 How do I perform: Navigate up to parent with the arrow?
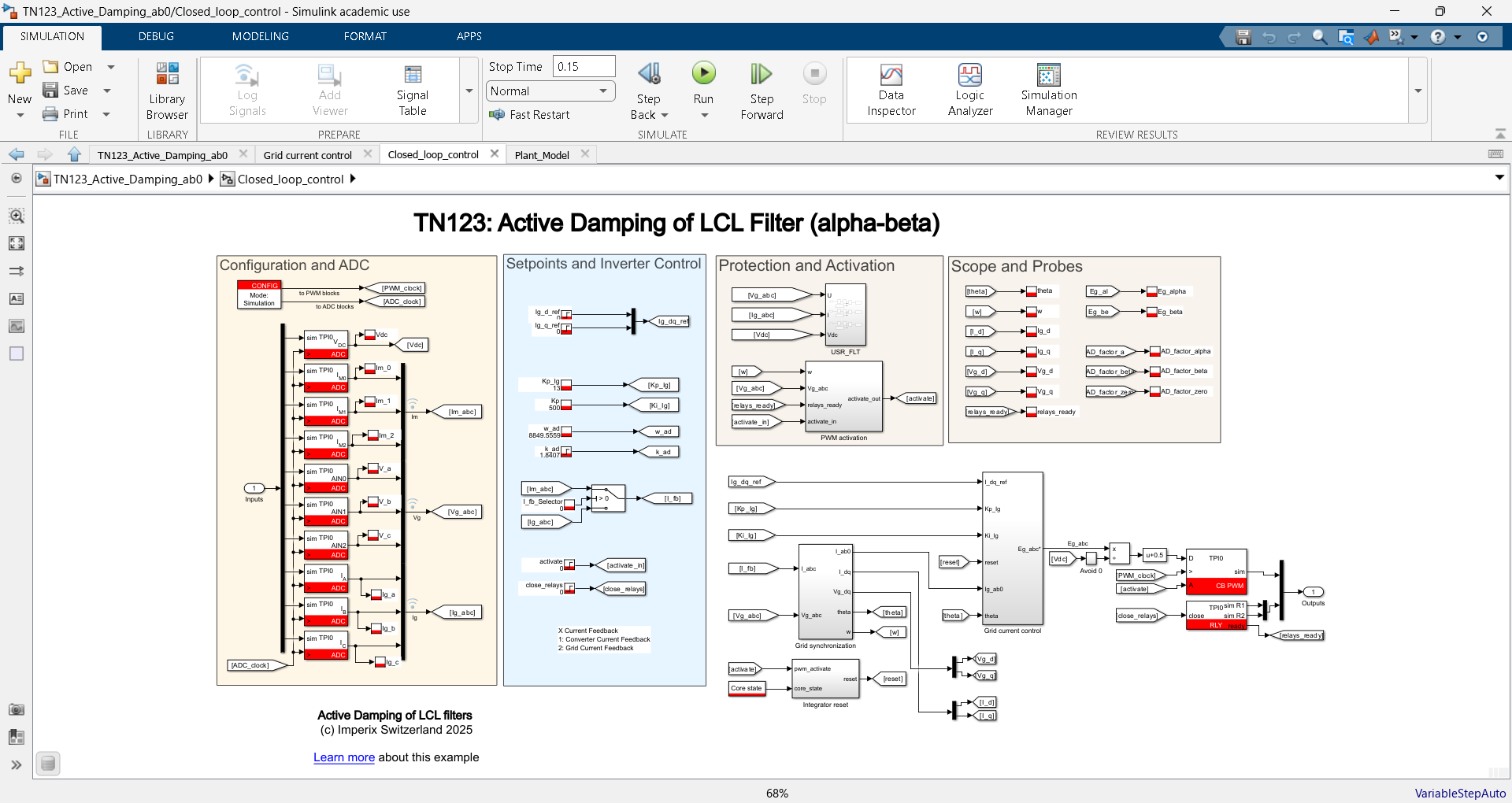74,154
